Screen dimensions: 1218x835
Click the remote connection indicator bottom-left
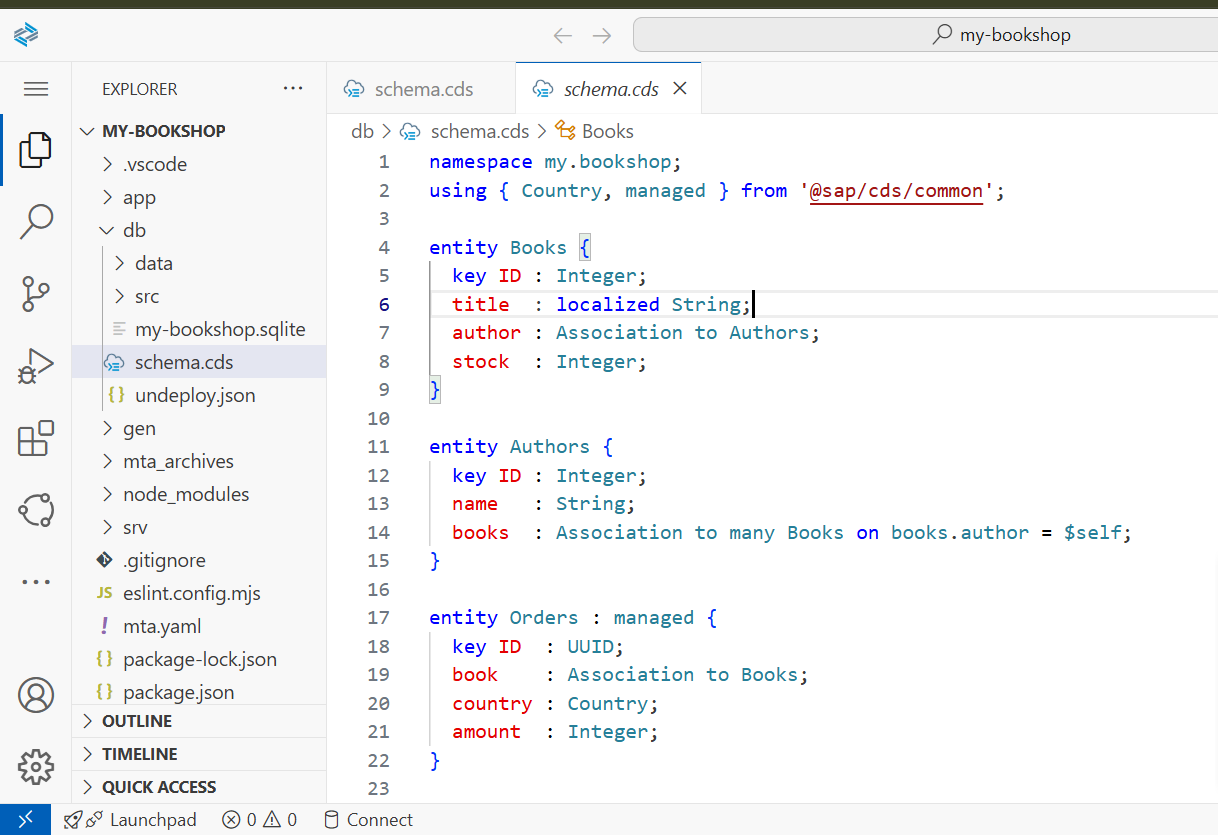[25, 819]
